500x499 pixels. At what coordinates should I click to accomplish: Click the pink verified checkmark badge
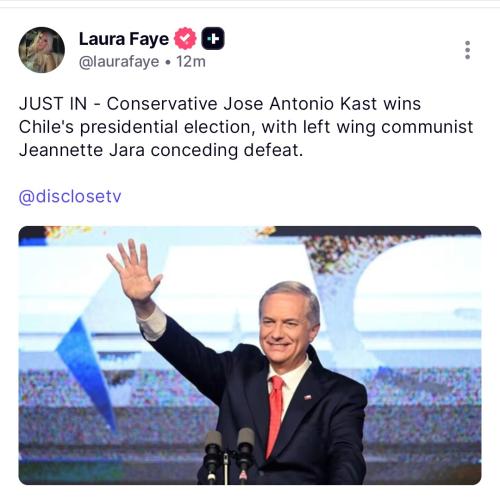[185, 39]
